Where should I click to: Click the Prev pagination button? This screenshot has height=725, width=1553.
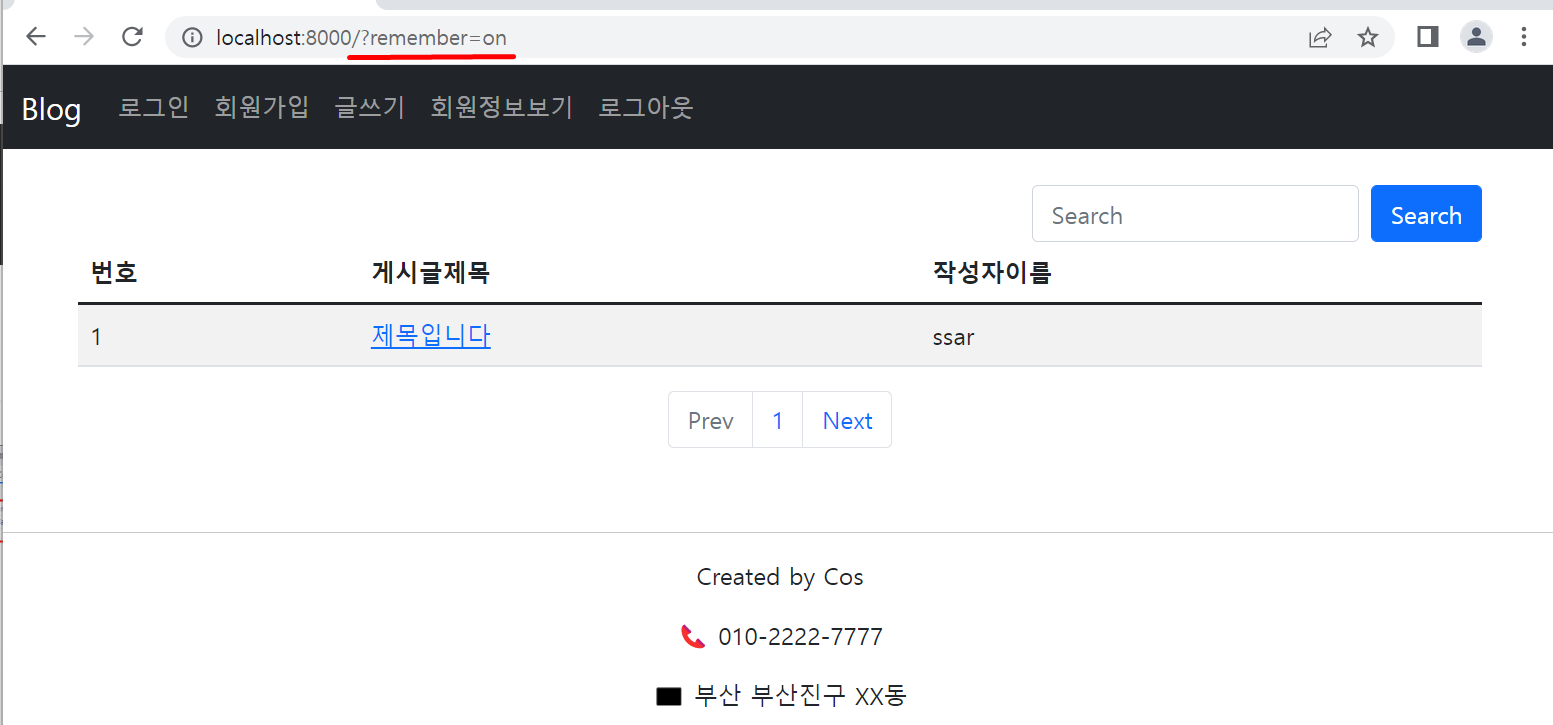710,420
